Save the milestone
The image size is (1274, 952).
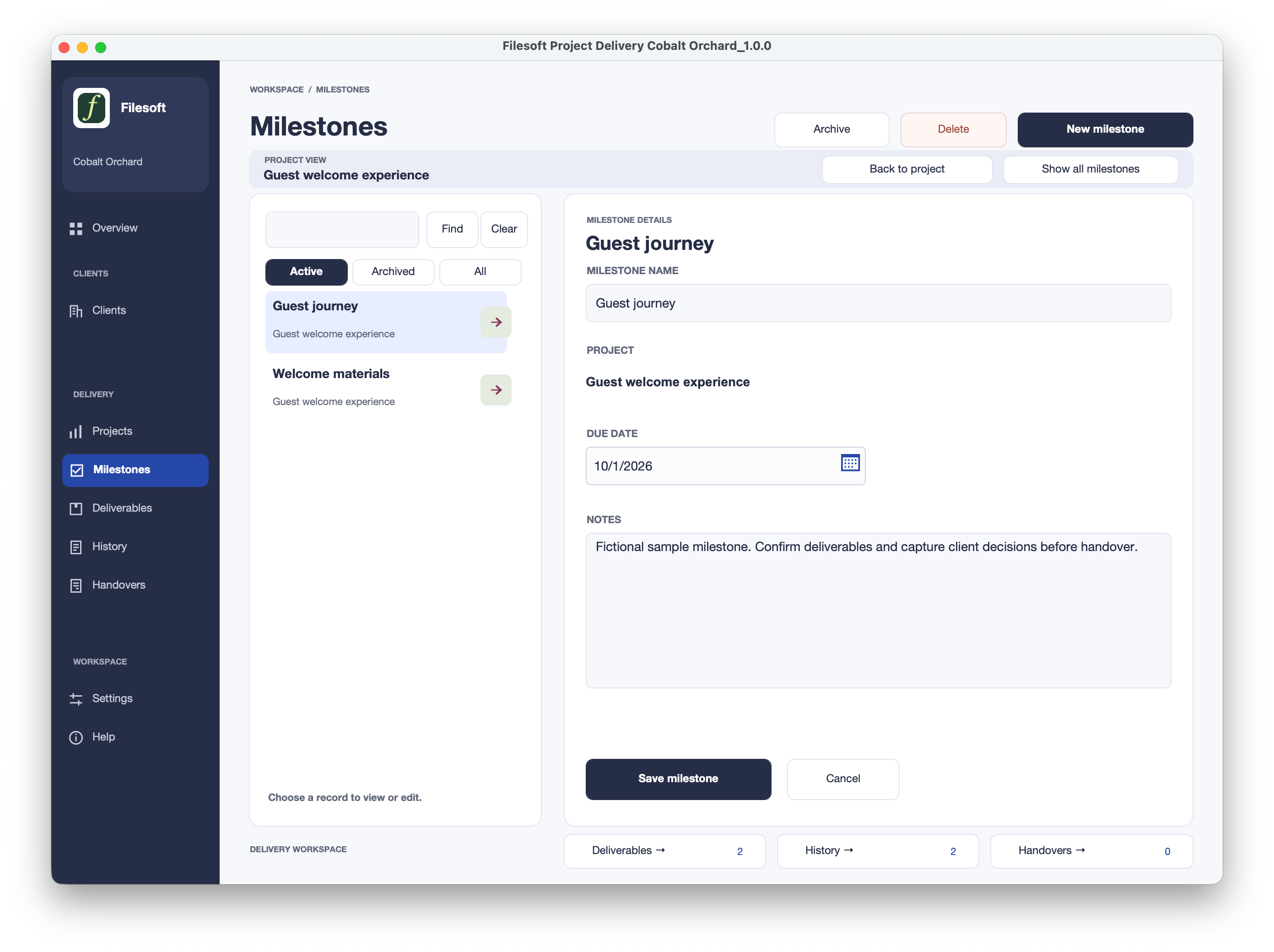tap(678, 779)
